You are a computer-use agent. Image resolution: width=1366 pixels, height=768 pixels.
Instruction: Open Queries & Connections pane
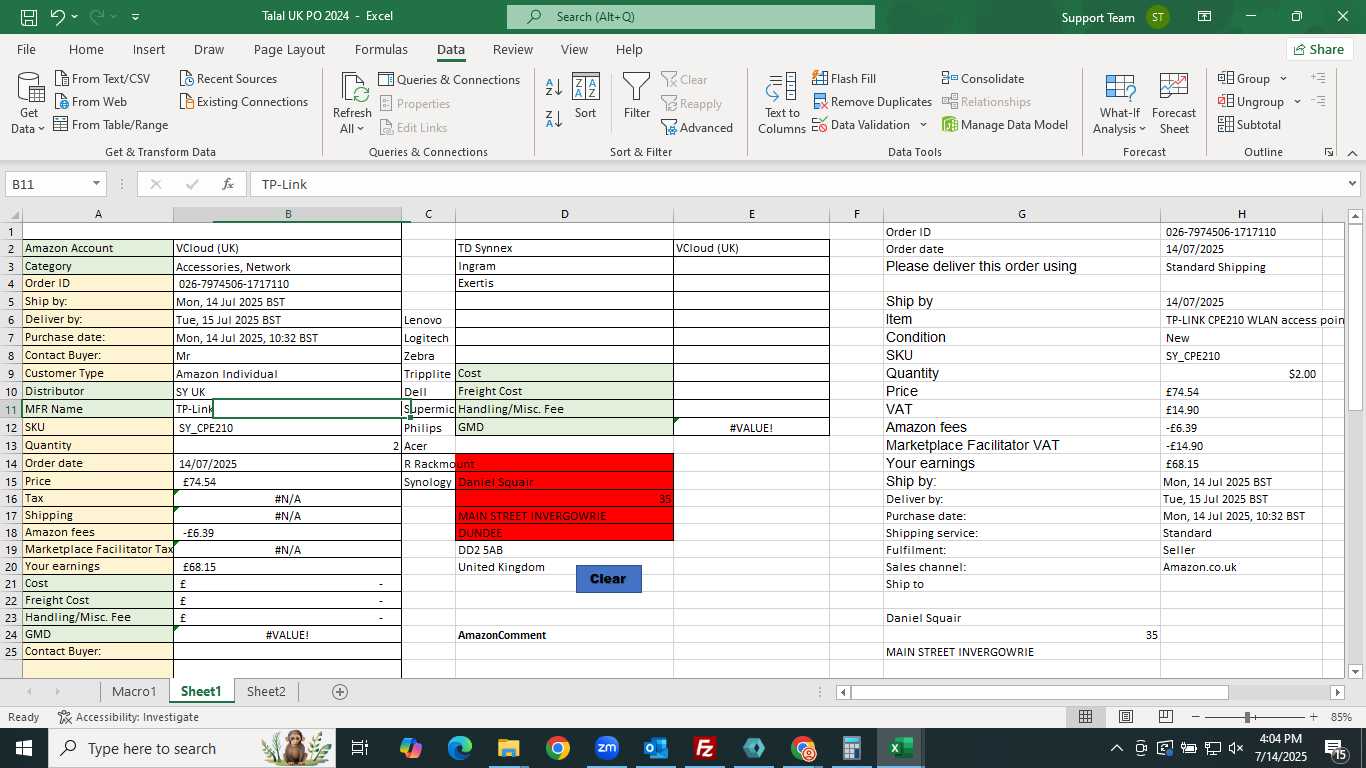(449, 80)
